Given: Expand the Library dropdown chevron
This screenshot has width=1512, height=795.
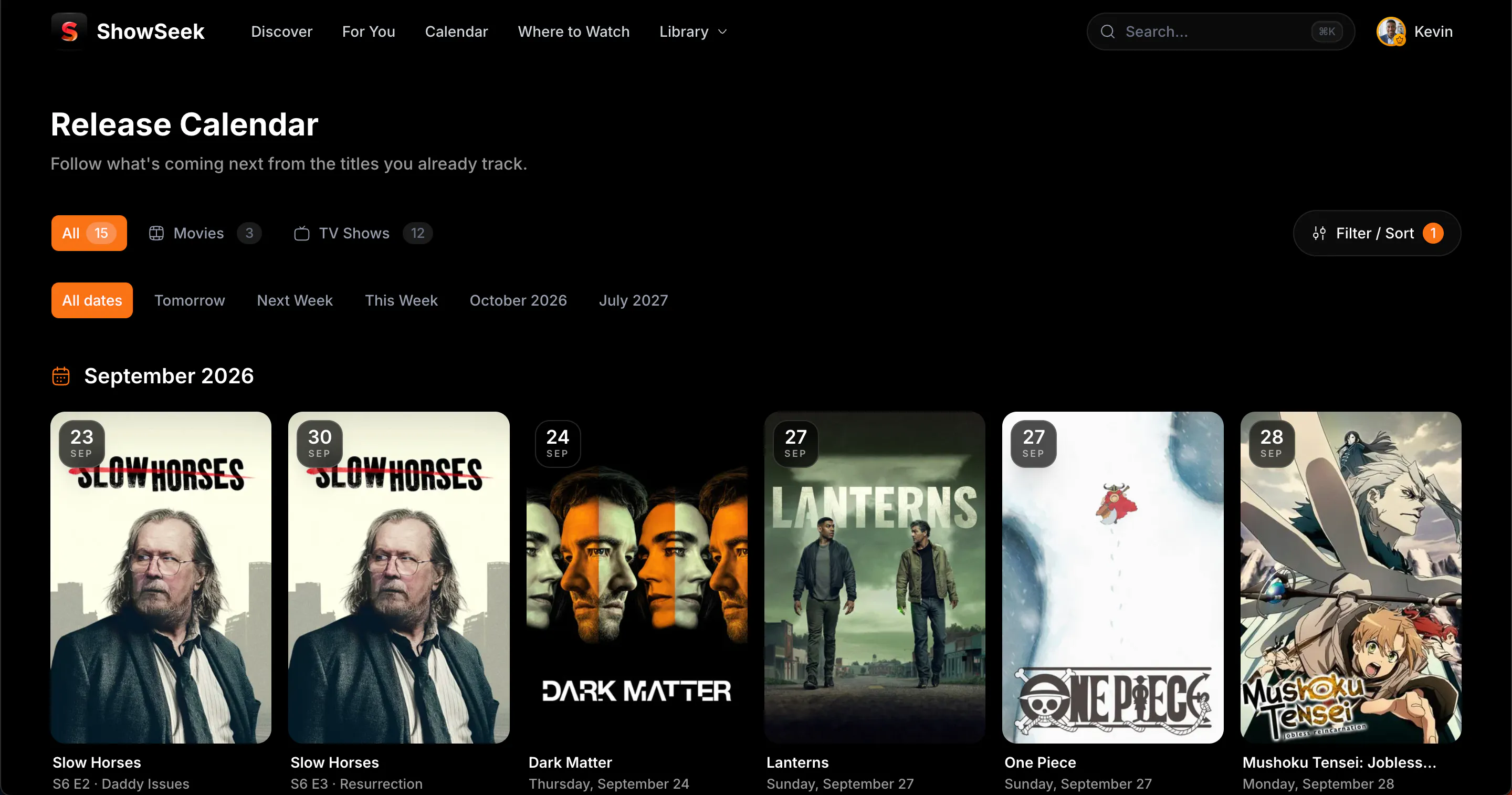Looking at the screenshot, I should [x=722, y=32].
